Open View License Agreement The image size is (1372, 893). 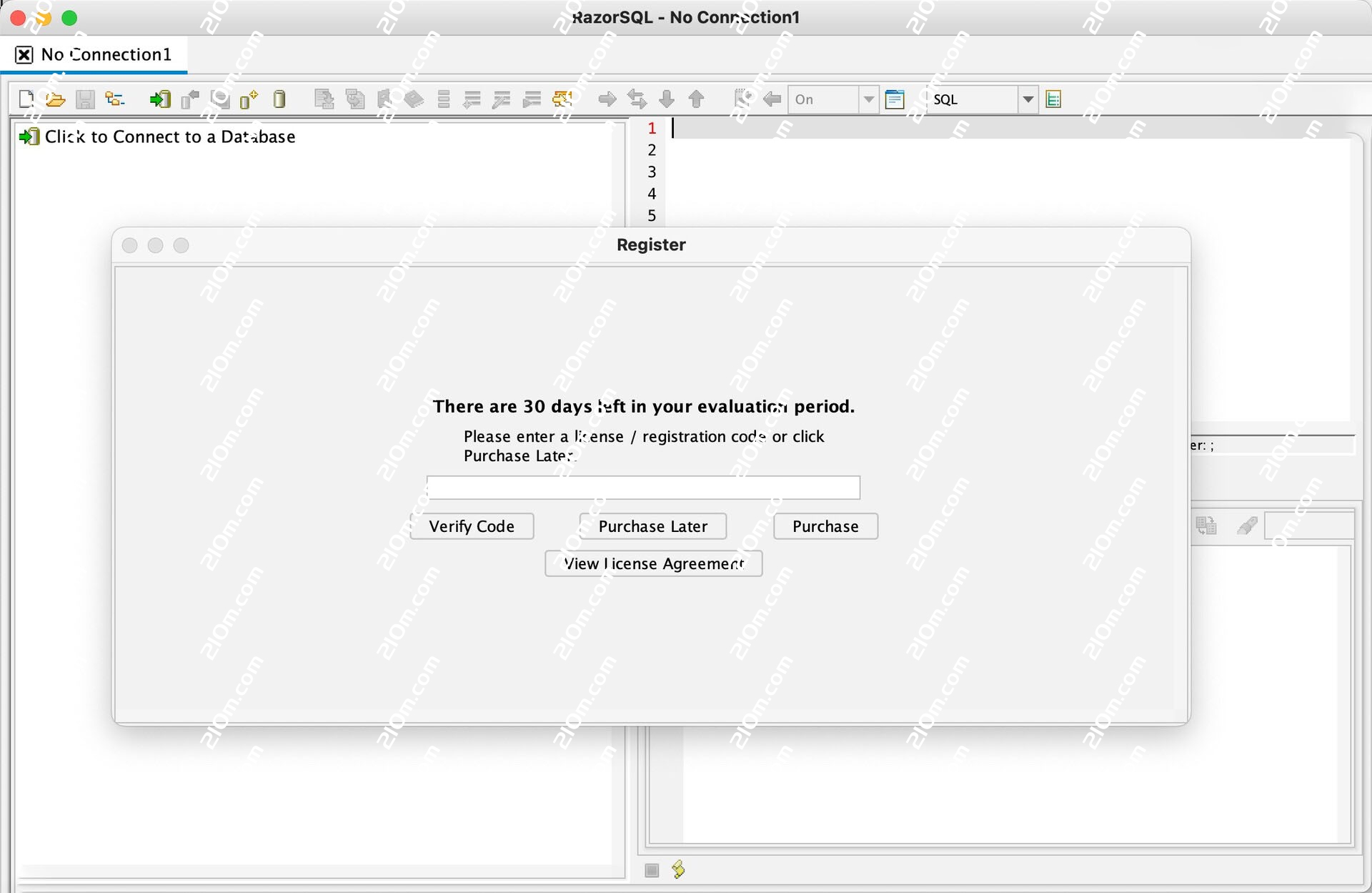(x=653, y=563)
